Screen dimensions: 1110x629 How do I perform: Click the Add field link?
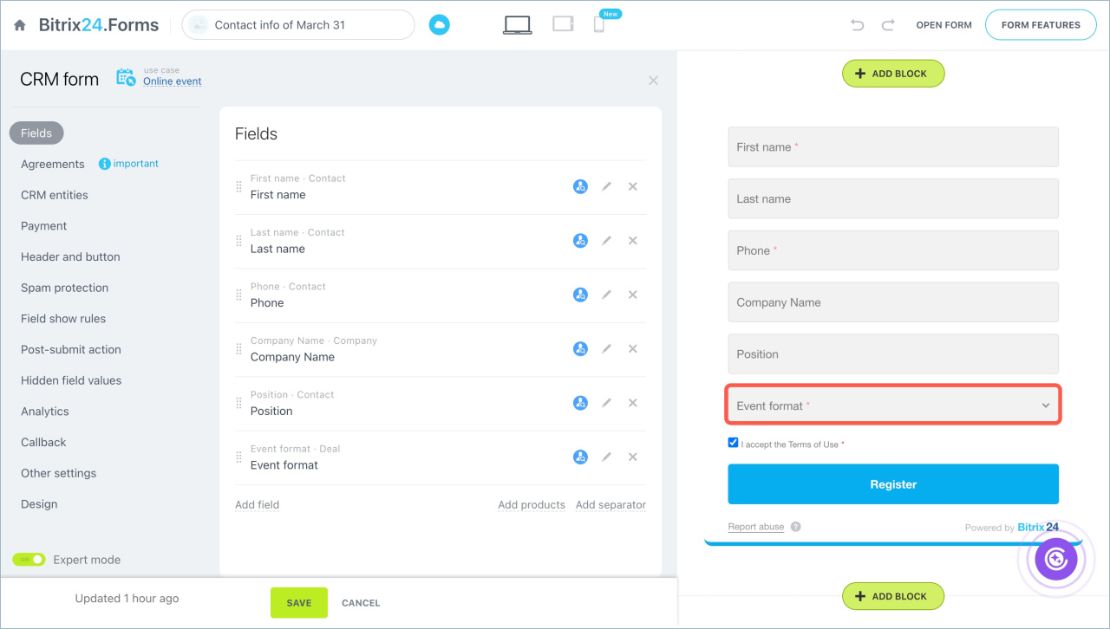tap(257, 504)
